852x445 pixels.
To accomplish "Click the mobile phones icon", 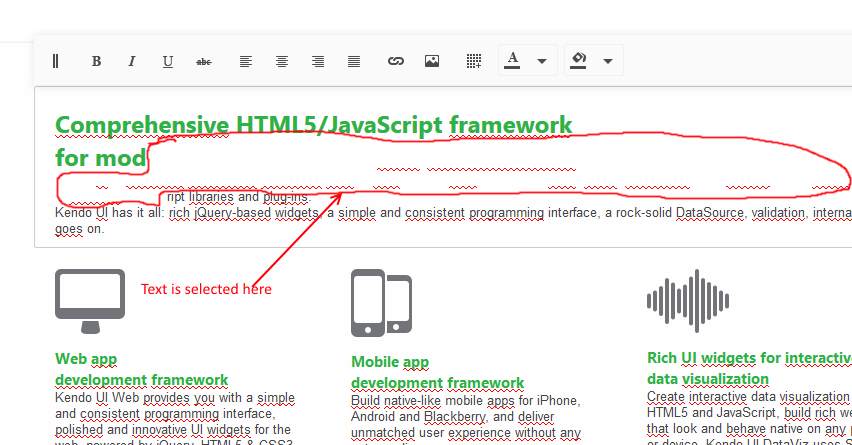I will [x=381, y=303].
